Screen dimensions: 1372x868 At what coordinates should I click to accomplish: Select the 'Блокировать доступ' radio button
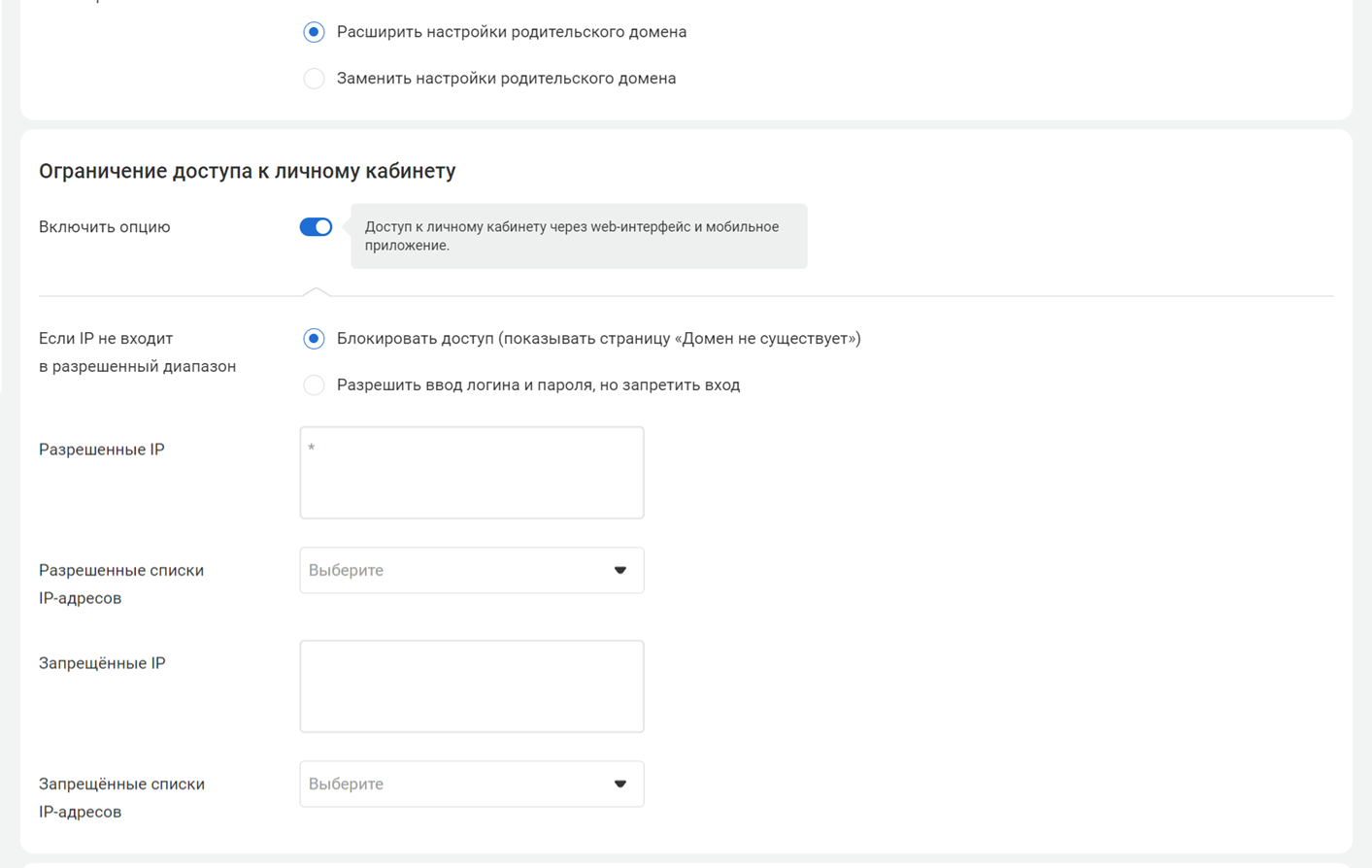coord(314,339)
